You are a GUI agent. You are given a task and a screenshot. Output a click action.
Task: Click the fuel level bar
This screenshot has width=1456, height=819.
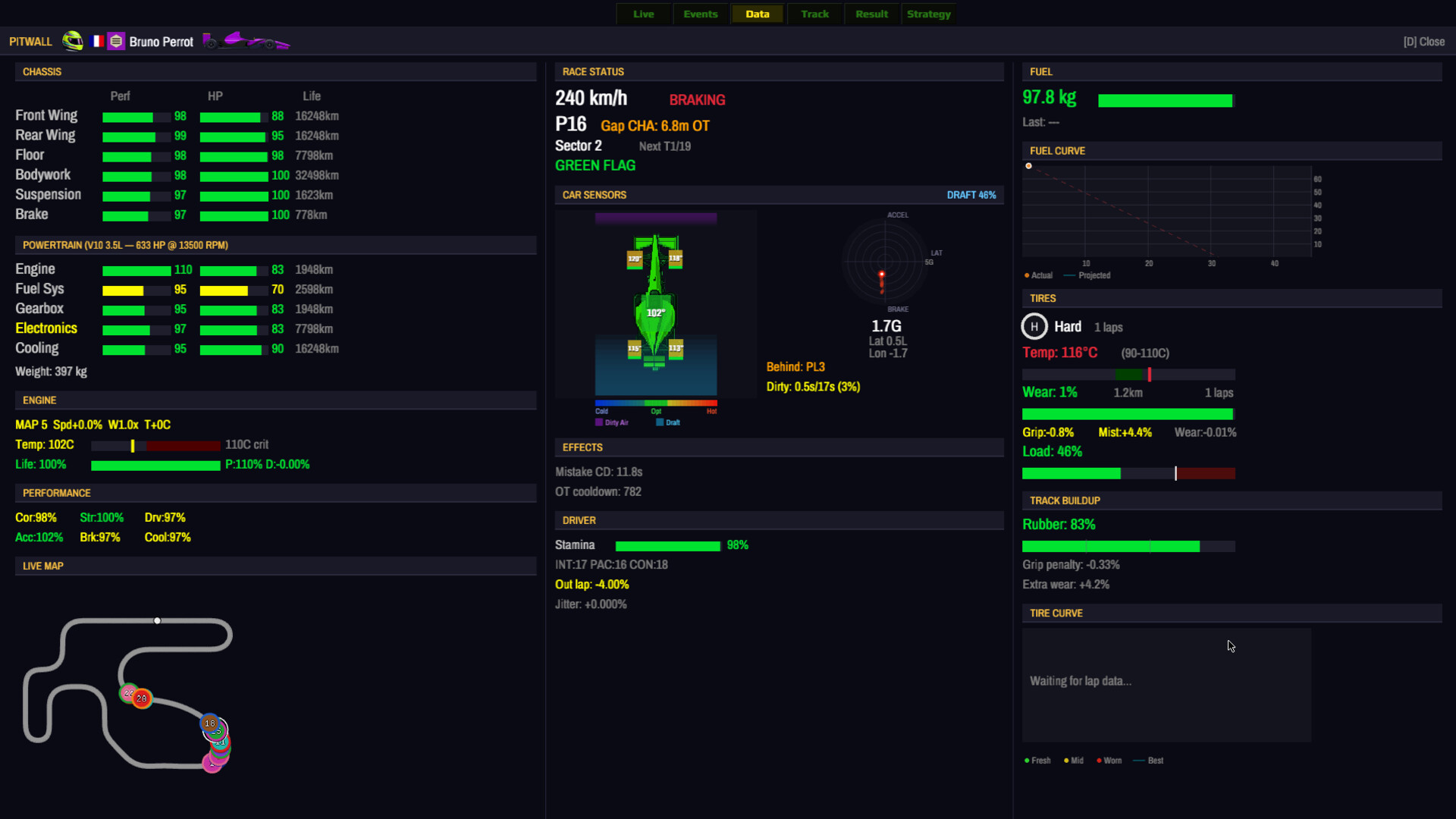1166,101
